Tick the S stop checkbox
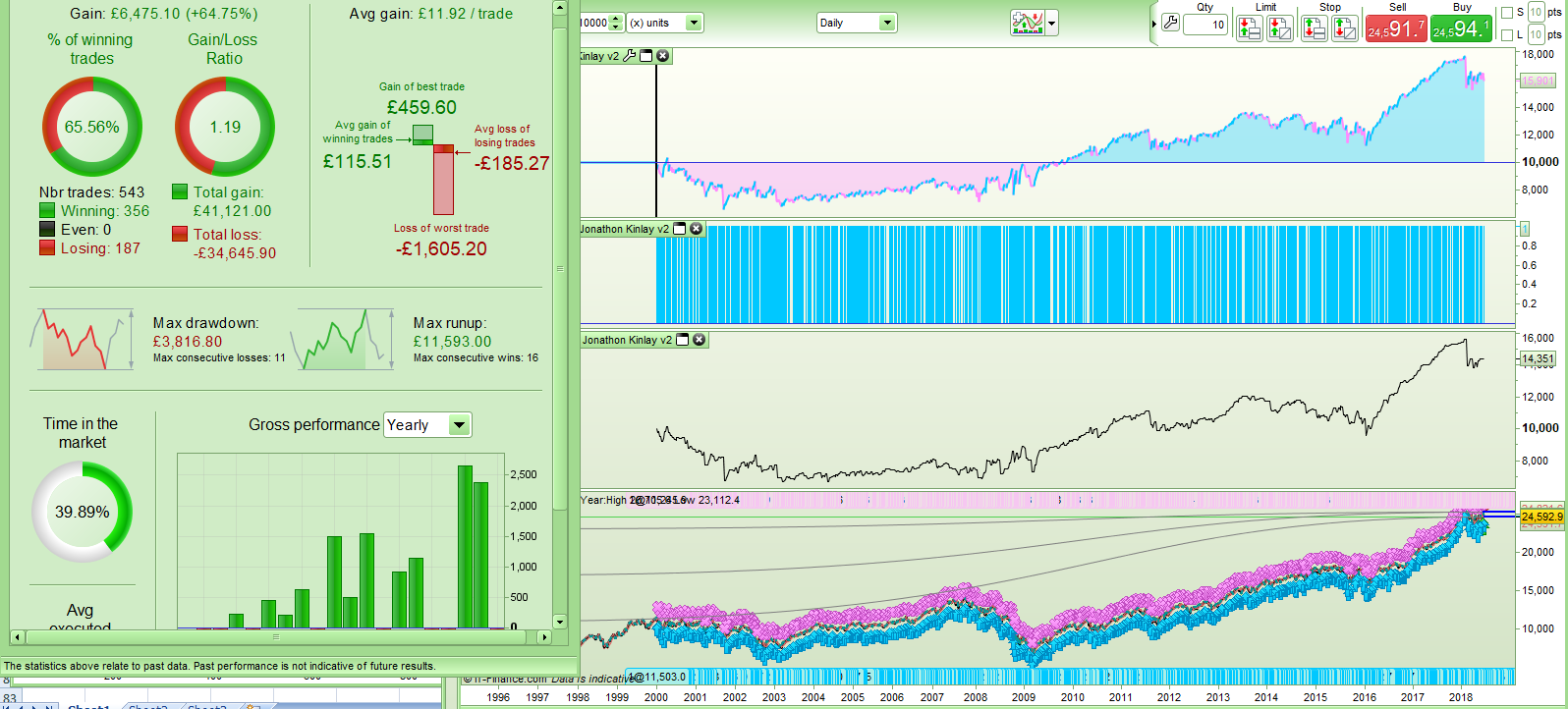 point(1508,13)
